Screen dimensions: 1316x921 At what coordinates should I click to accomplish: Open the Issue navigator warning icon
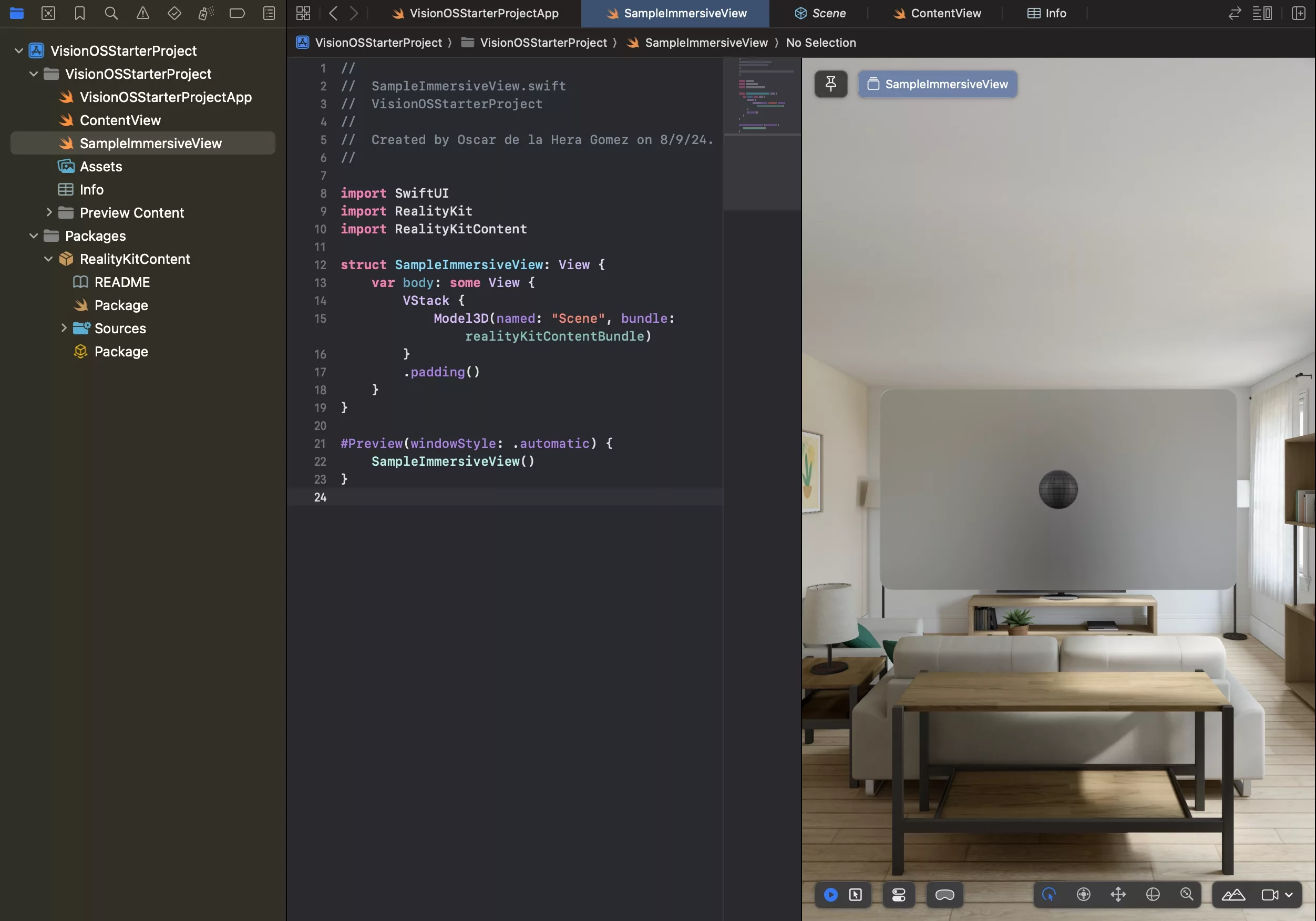[143, 13]
